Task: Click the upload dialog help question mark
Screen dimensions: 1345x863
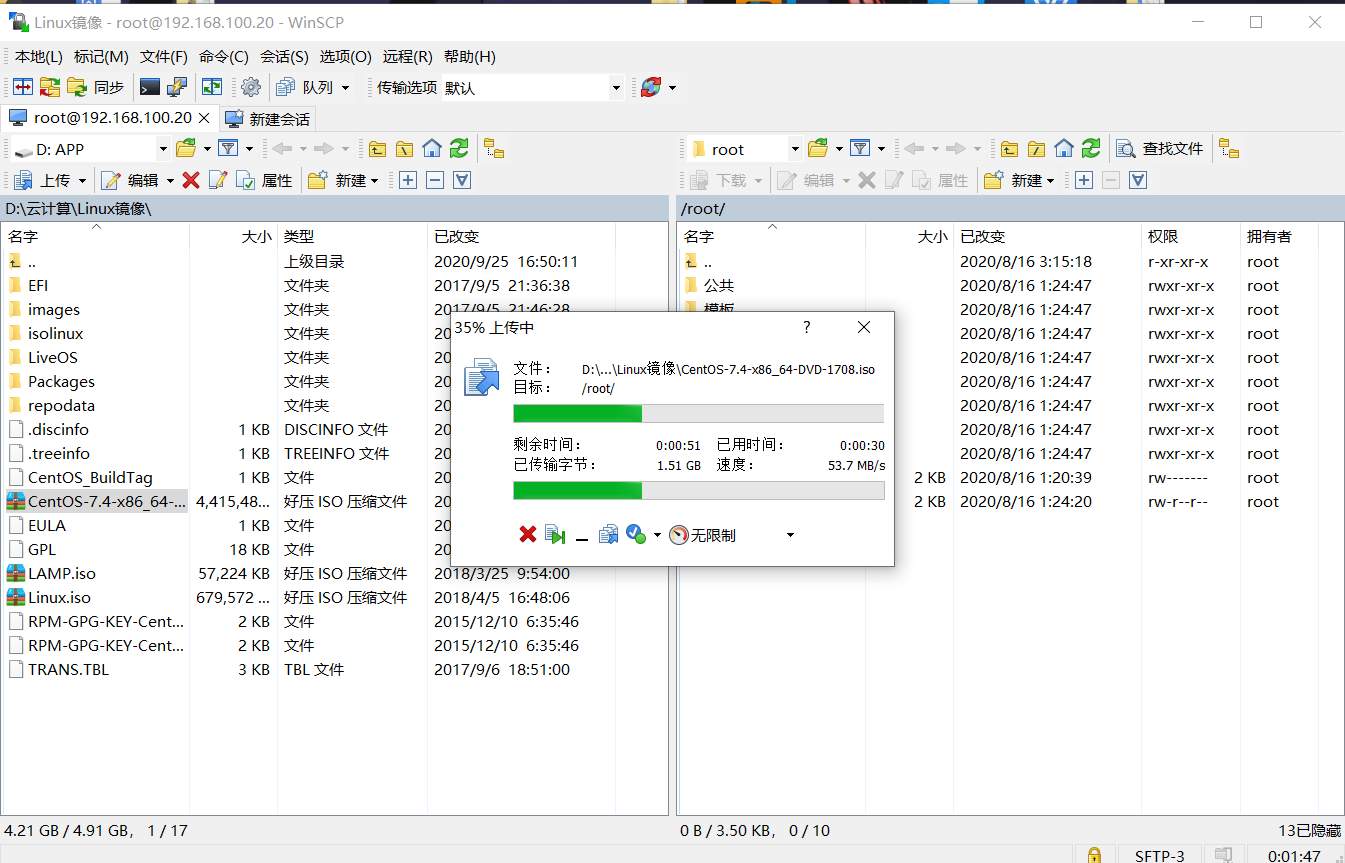Action: tap(807, 327)
